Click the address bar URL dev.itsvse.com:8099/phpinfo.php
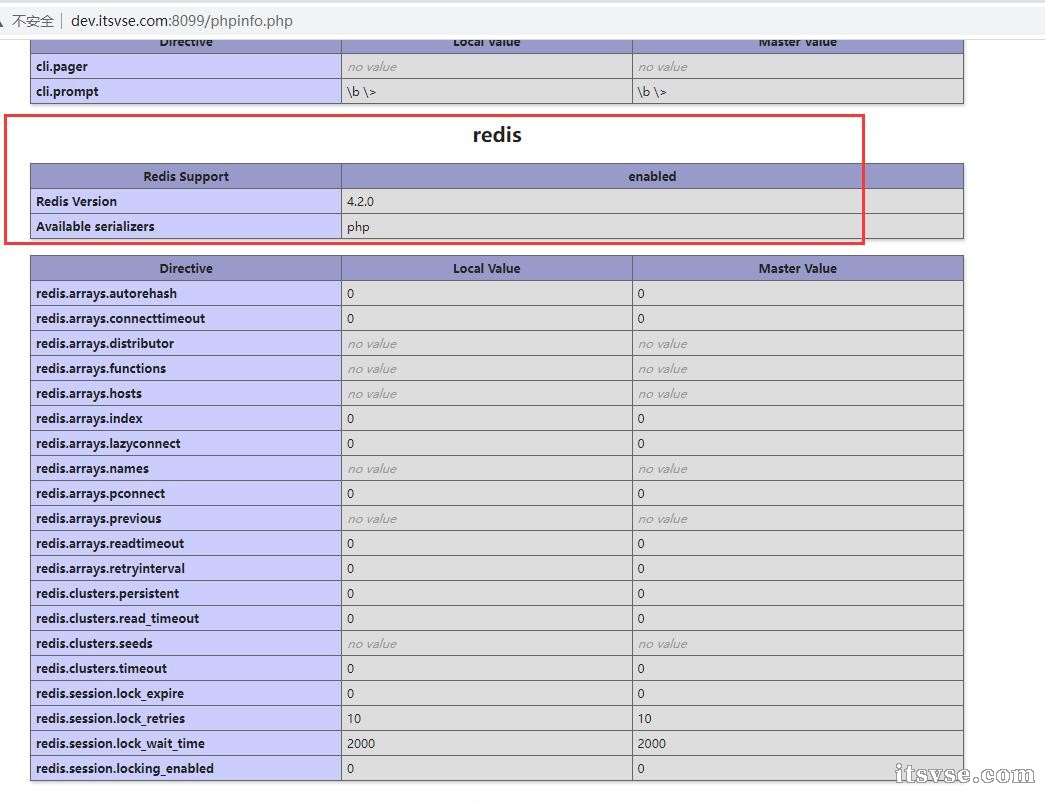1045x803 pixels. pos(181,21)
